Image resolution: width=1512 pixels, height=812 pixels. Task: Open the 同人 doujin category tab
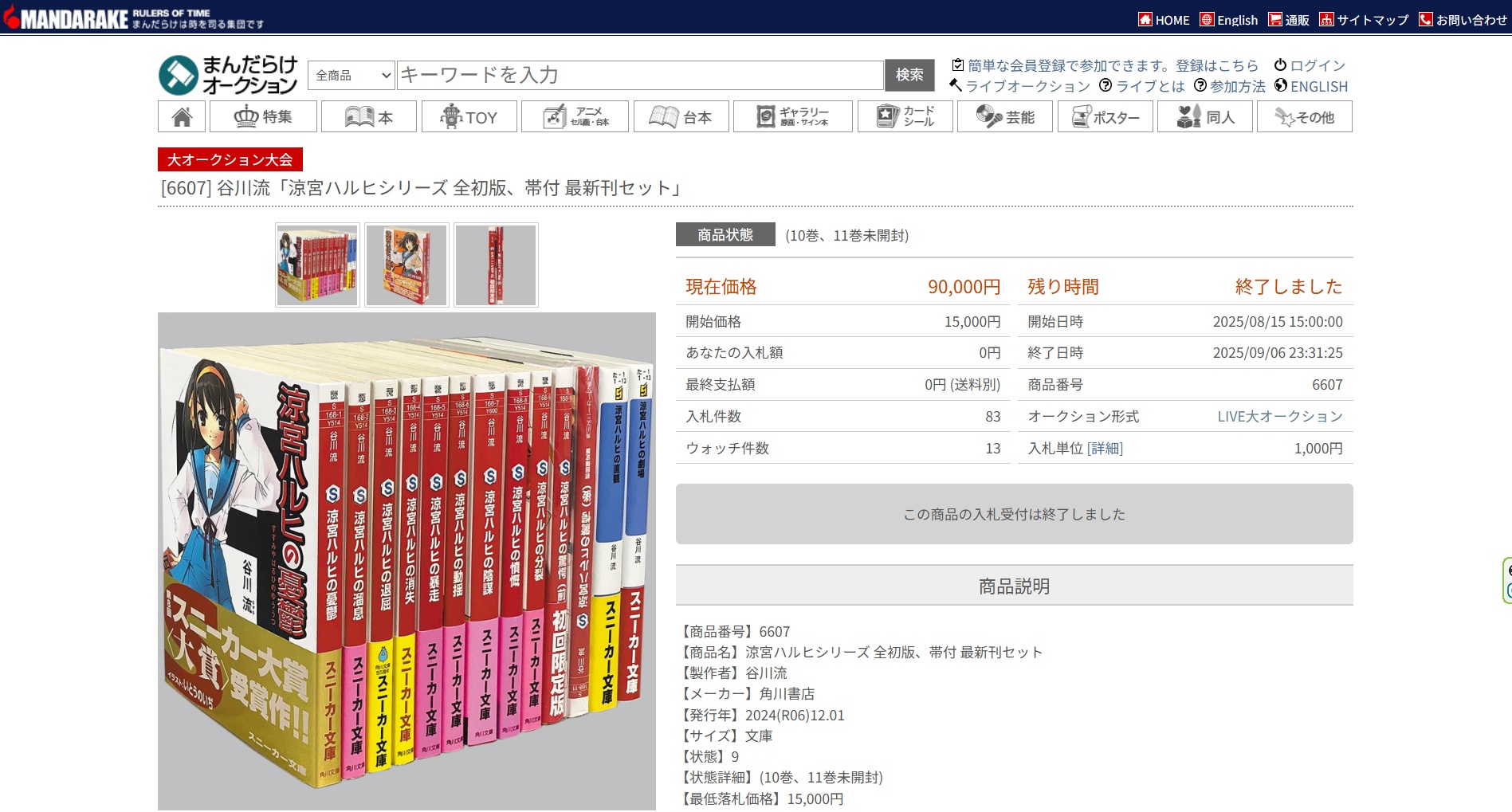tap(1205, 117)
